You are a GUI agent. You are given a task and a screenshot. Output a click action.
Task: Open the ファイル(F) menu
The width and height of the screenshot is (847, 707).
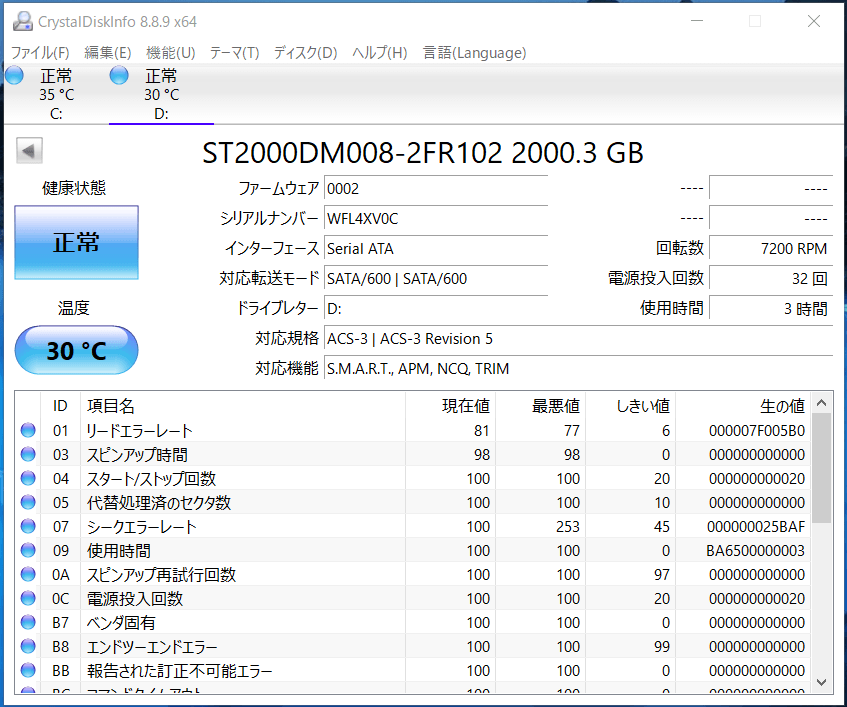[41, 52]
